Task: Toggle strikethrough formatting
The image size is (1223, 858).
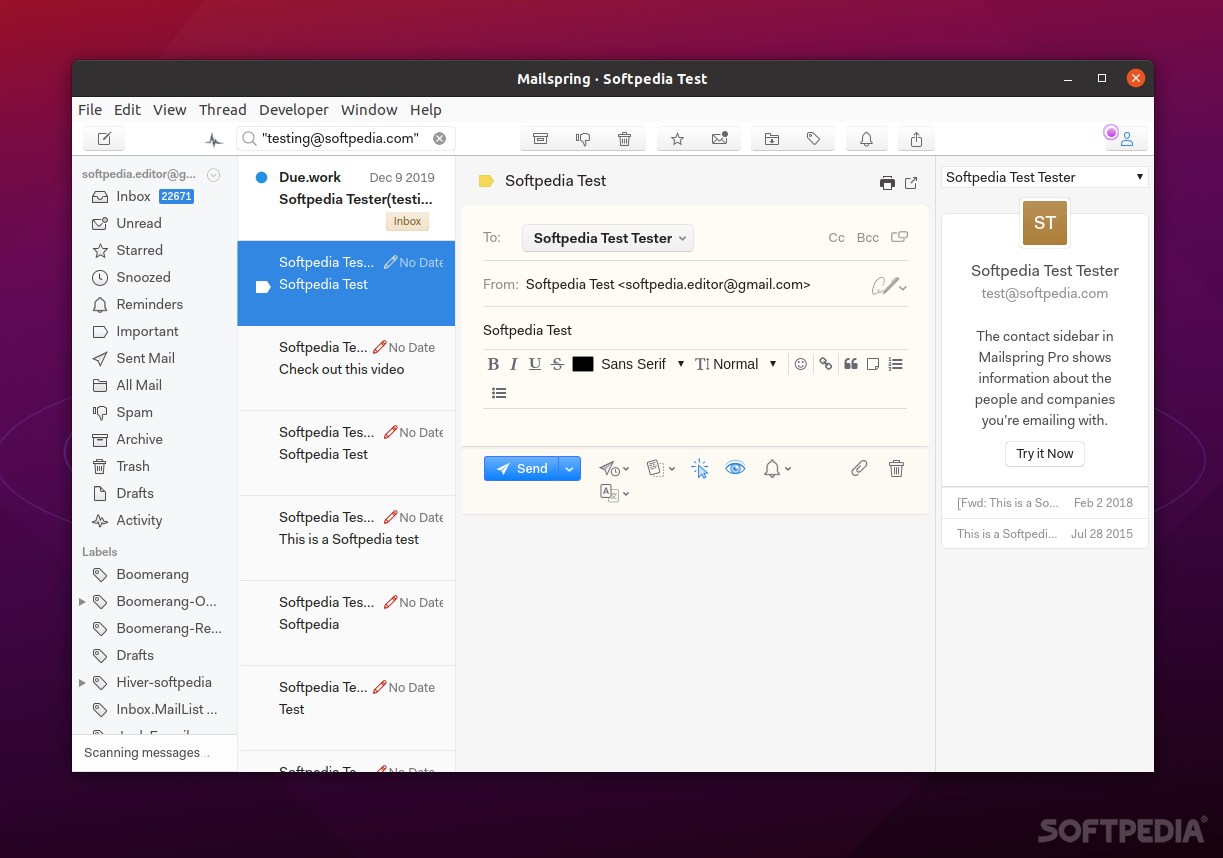Action: (x=558, y=364)
